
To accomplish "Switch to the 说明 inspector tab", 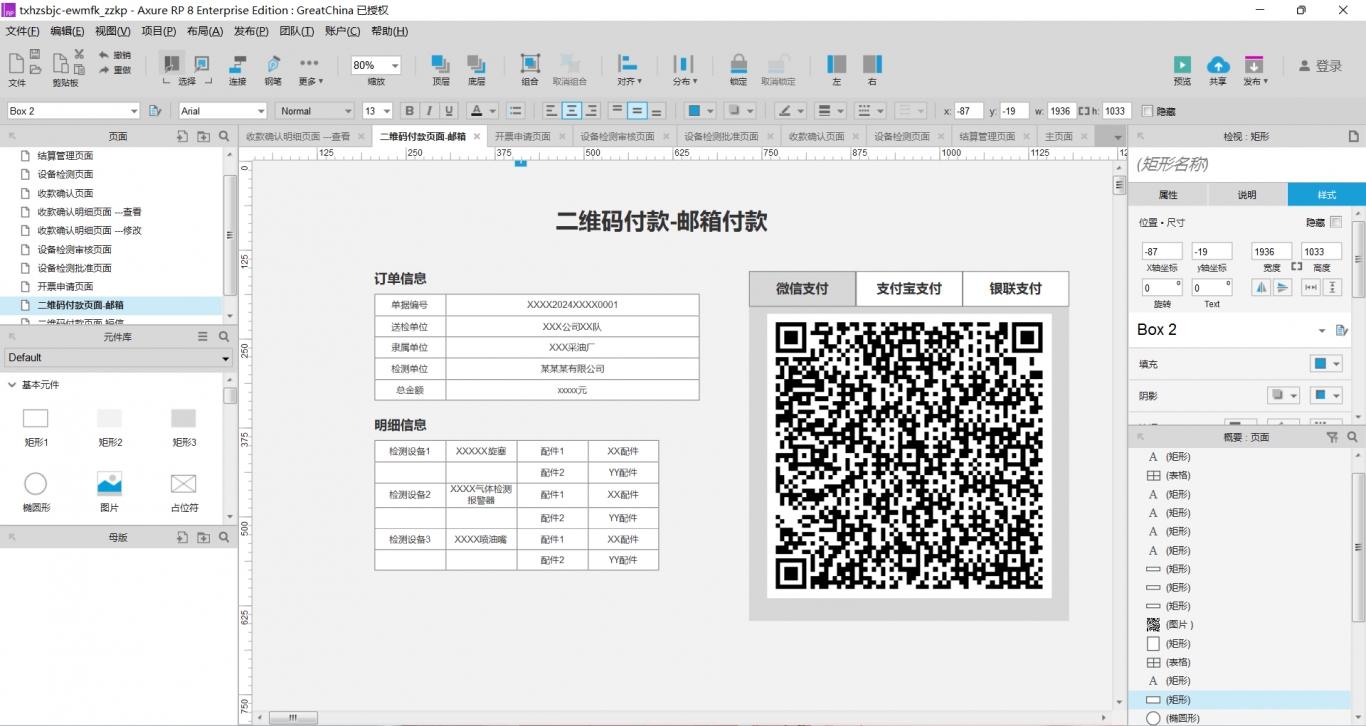I will click(1247, 195).
